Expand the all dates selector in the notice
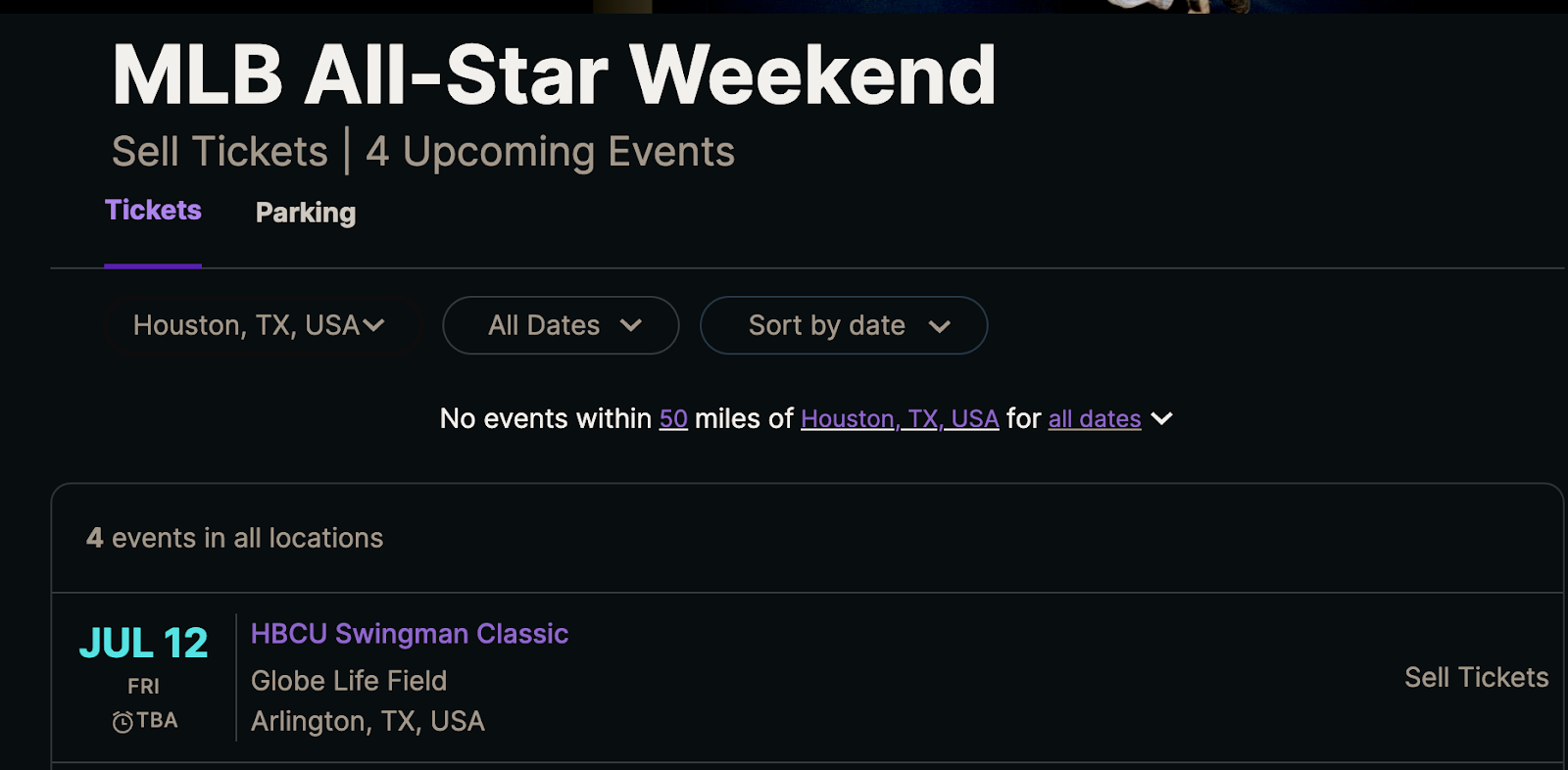 [1094, 418]
